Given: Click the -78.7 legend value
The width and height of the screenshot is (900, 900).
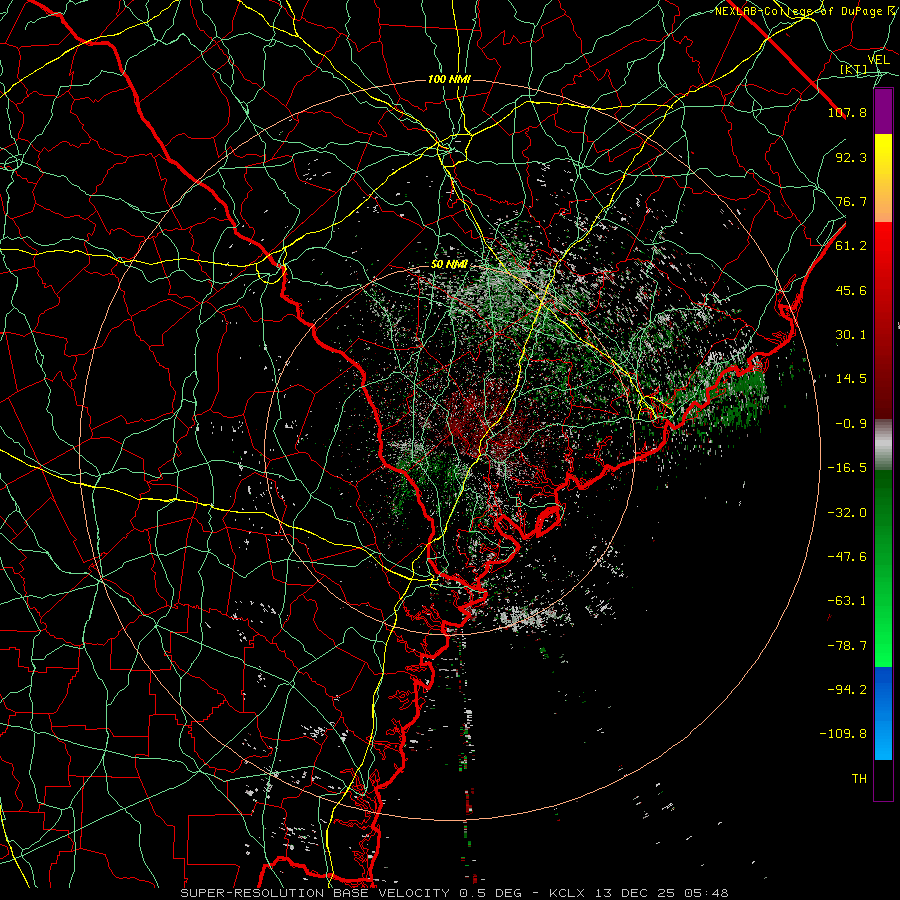Looking at the screenshot, I should pos(847,646).
